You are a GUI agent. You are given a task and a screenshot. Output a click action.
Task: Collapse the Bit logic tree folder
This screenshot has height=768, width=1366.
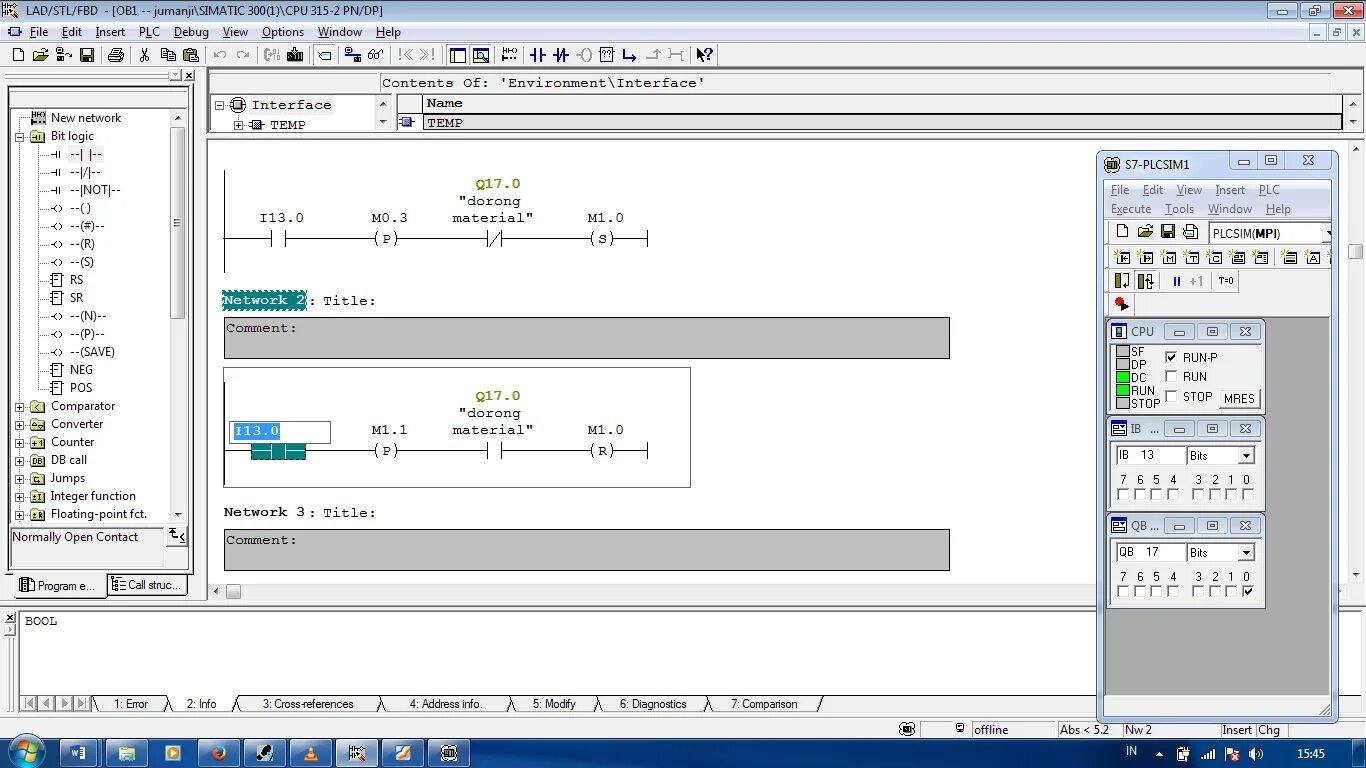[19, 136]
